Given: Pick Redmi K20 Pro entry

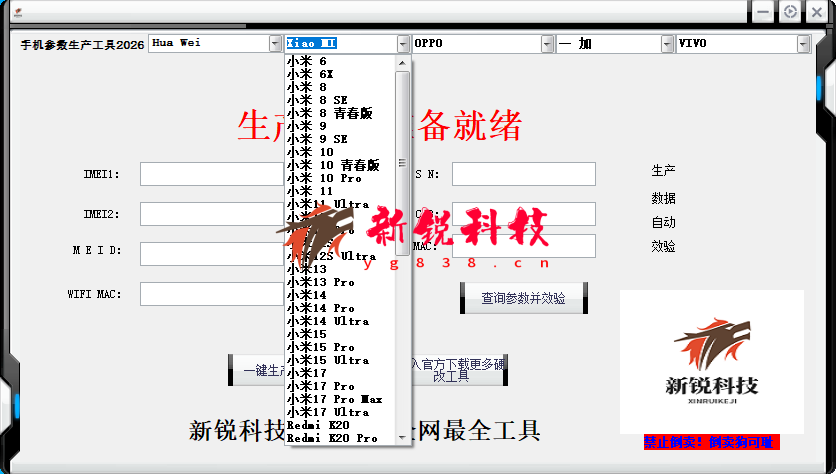Looking at the screenshot, I should 340,438.
